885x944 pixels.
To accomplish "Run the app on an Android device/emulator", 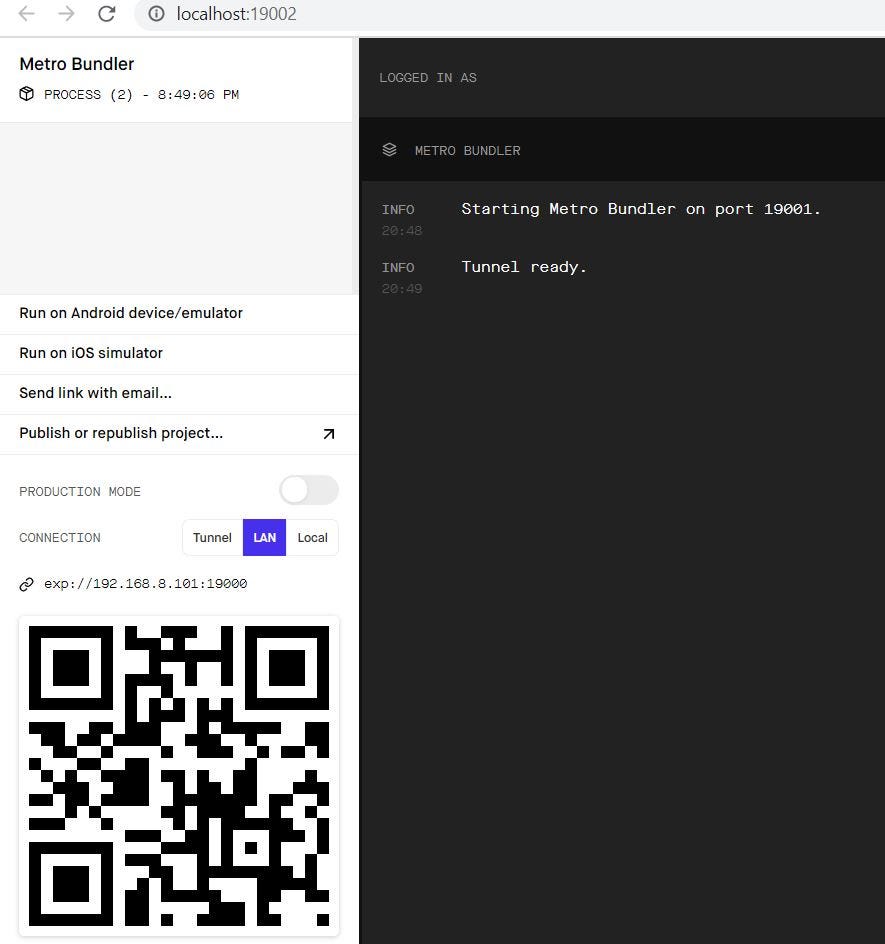I will click(131, 313).
